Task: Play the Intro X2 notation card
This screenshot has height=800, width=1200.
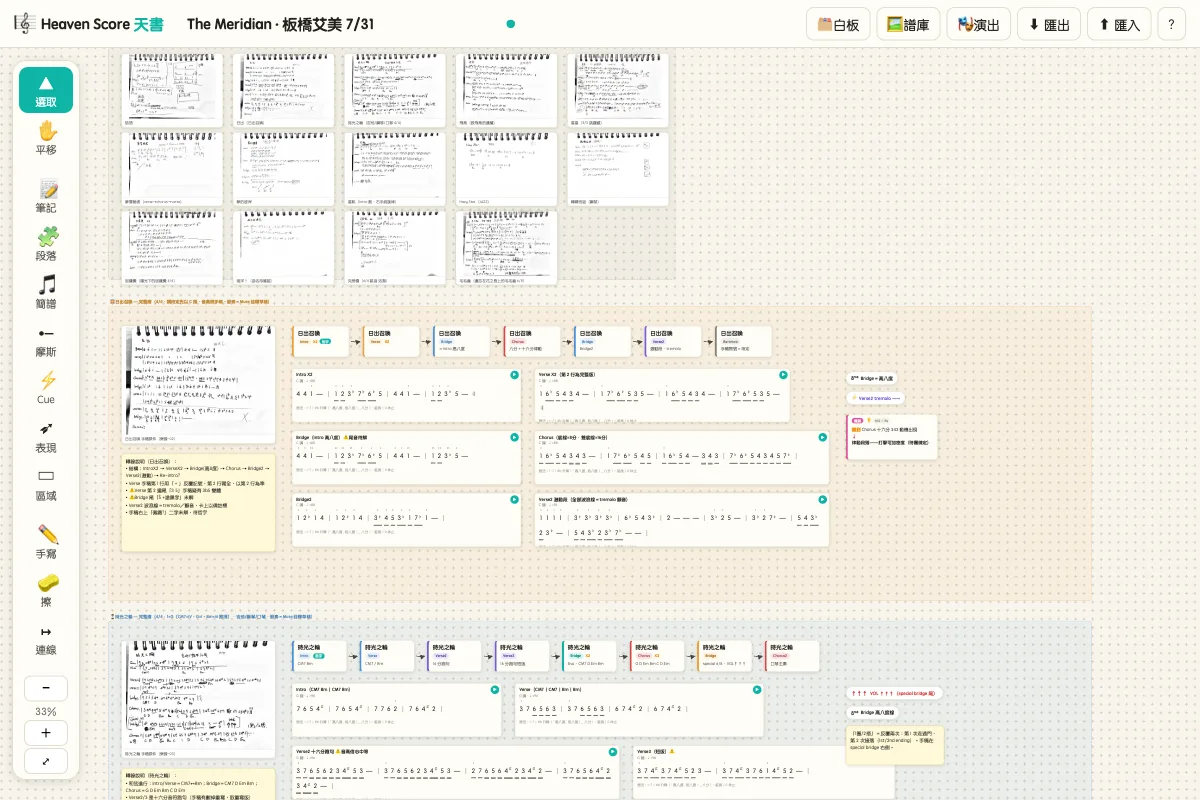Action: tap(514, 375)
